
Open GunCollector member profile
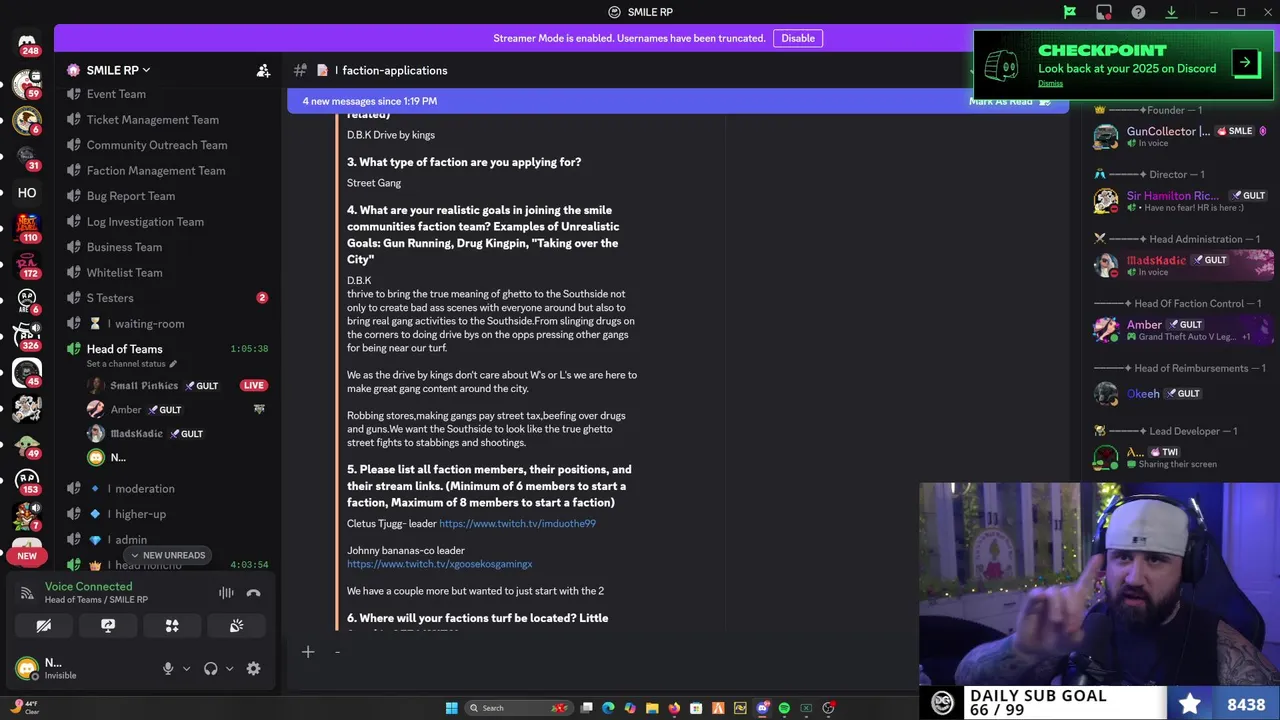coord(1181,136)
